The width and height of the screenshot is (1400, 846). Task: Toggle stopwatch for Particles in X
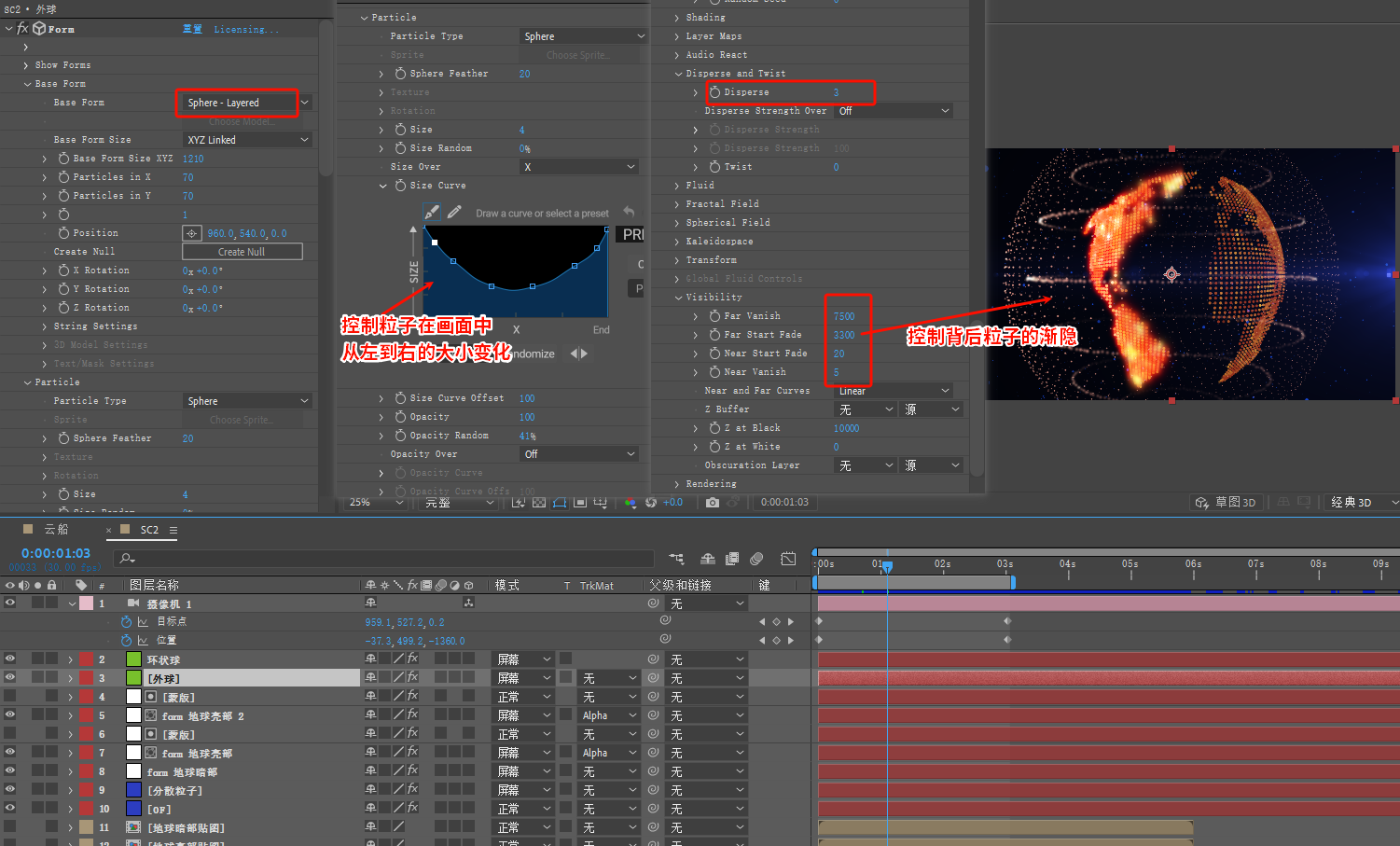63,177
